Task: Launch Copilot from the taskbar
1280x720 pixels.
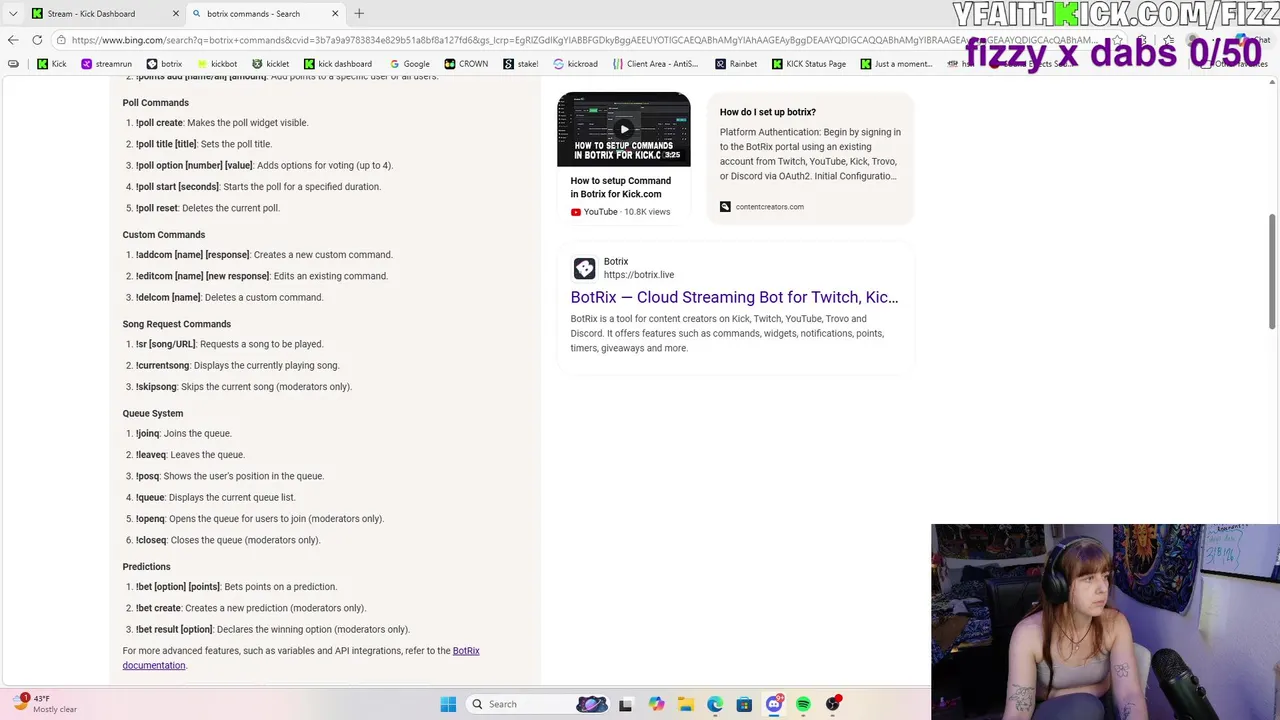Action: pos(656,704)
